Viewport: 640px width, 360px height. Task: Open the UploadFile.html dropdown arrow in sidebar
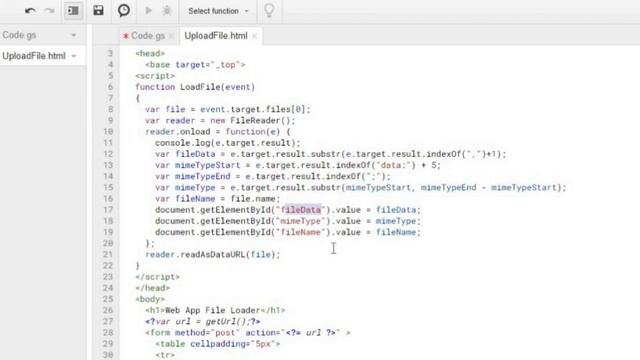tap(74, 56)
